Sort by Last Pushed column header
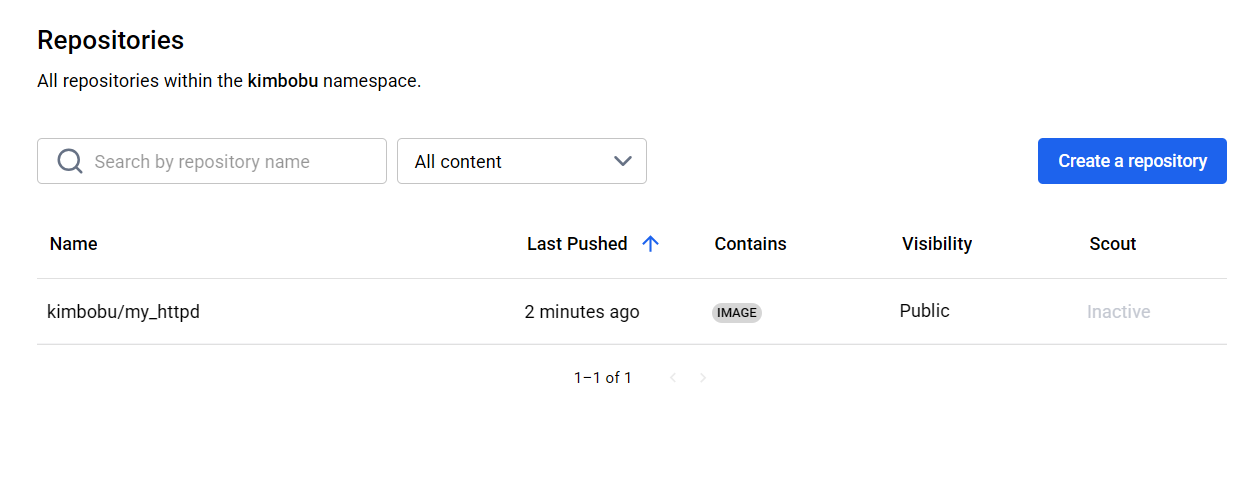 577,244
